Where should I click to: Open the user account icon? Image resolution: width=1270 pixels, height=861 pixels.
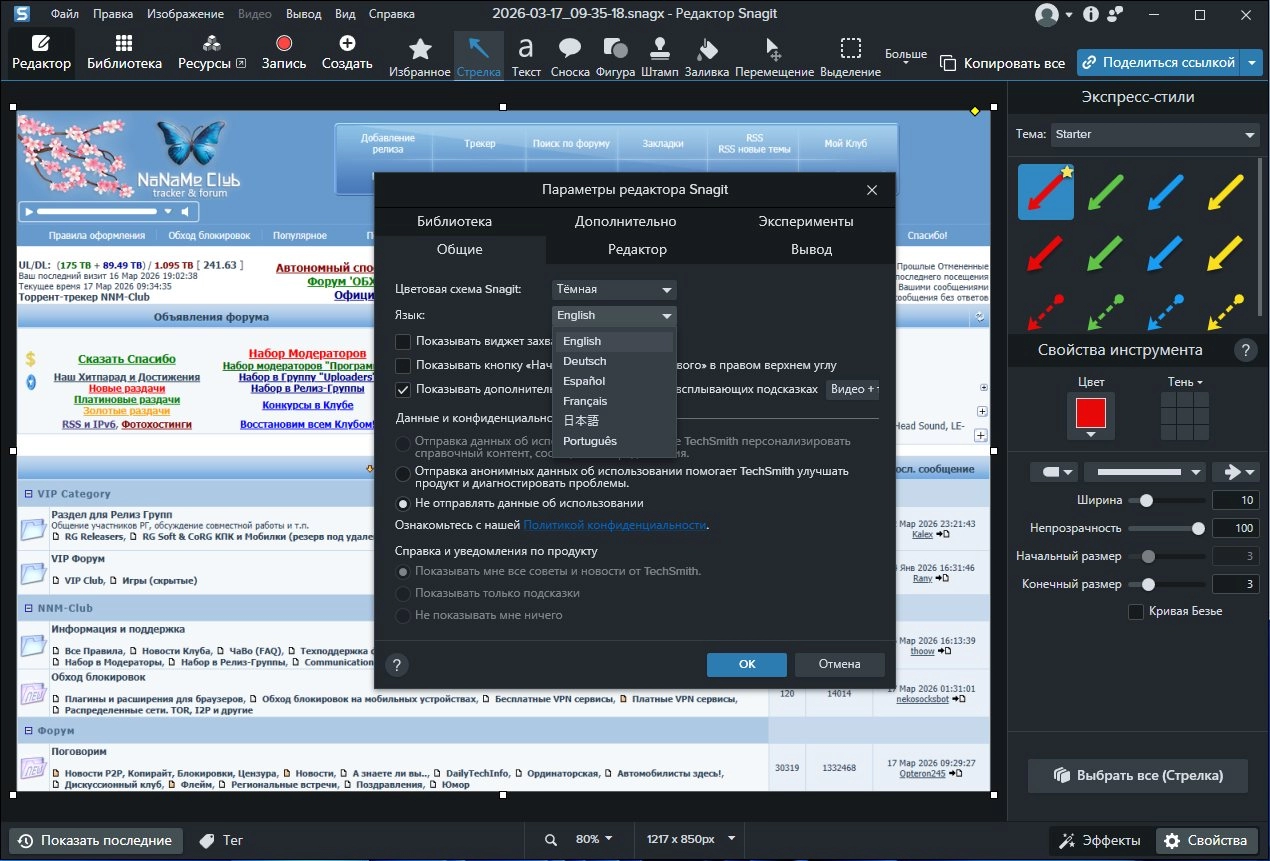1047,14
